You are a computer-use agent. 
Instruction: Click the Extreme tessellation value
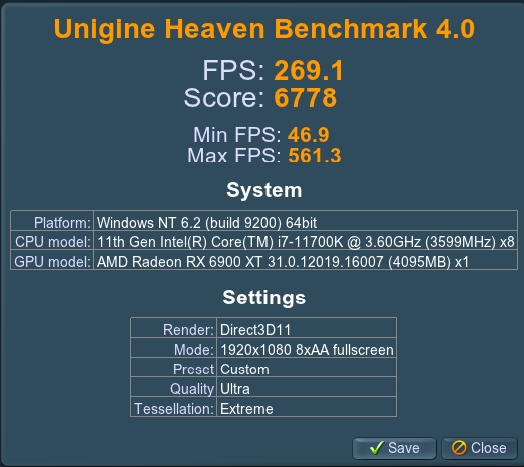(247, 409)
